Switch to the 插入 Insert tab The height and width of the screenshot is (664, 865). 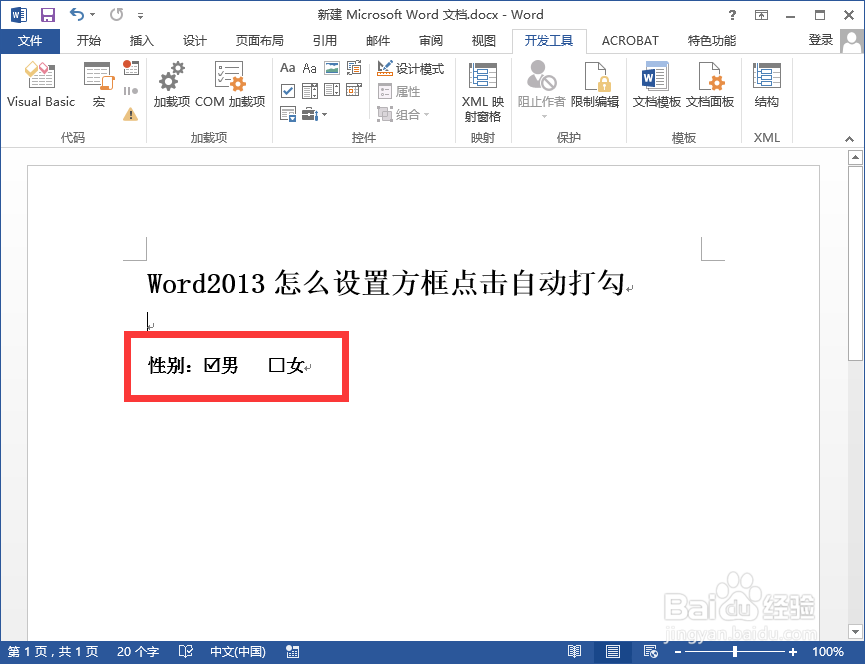tap(141, 41)
